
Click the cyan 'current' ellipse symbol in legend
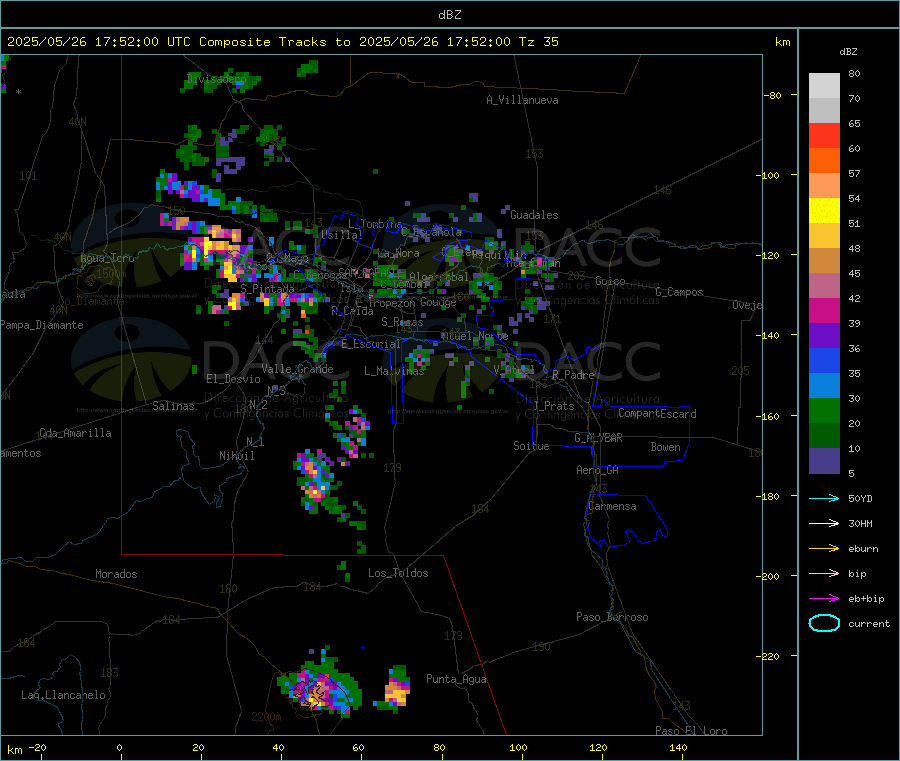coord(824,623)
